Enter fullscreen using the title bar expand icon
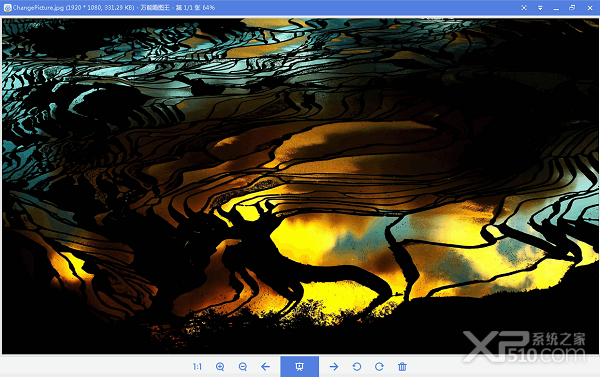The image size is (600, 377). (524, 8)
